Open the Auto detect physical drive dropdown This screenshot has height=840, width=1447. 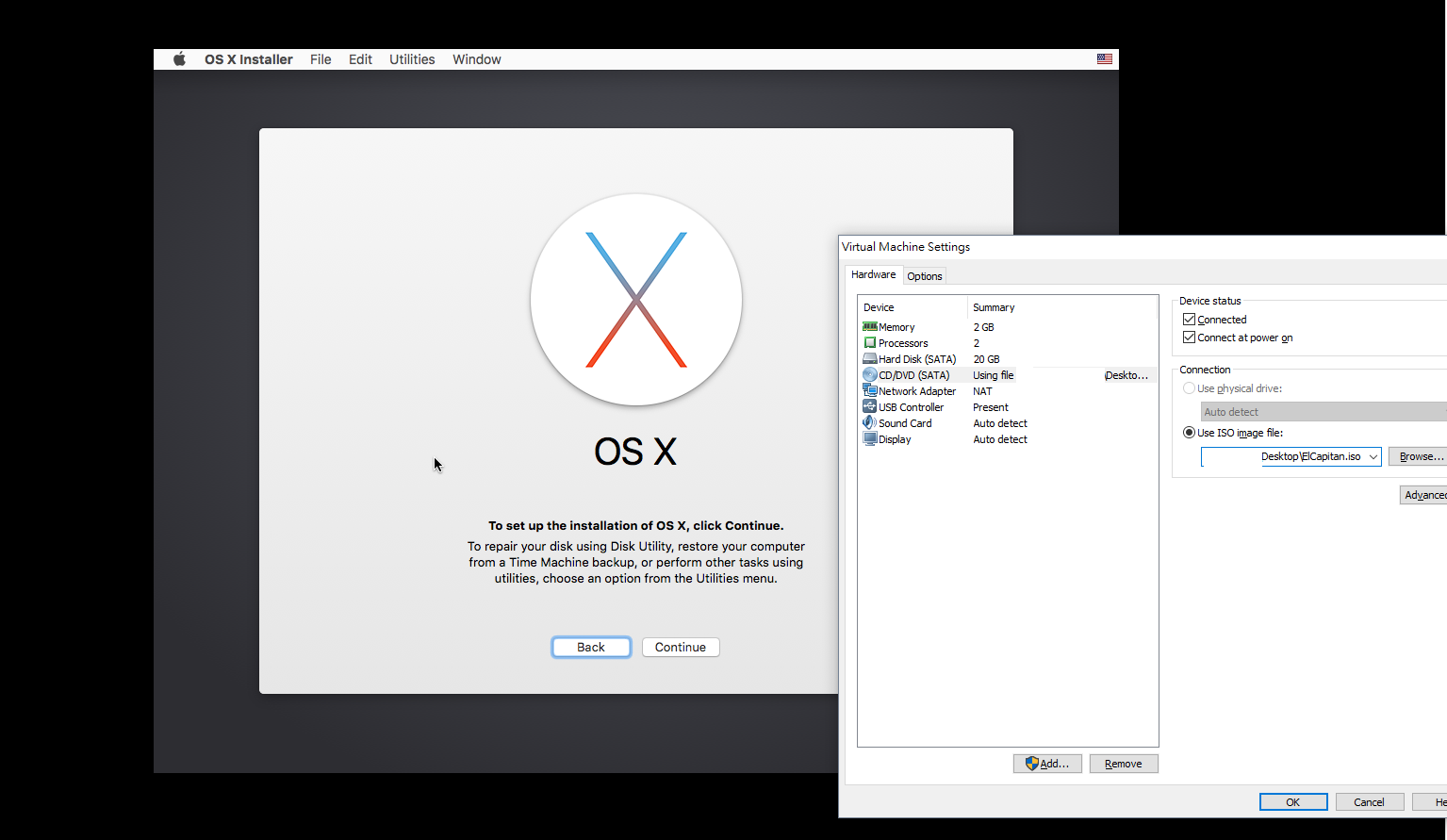[x=1324, y=412]
